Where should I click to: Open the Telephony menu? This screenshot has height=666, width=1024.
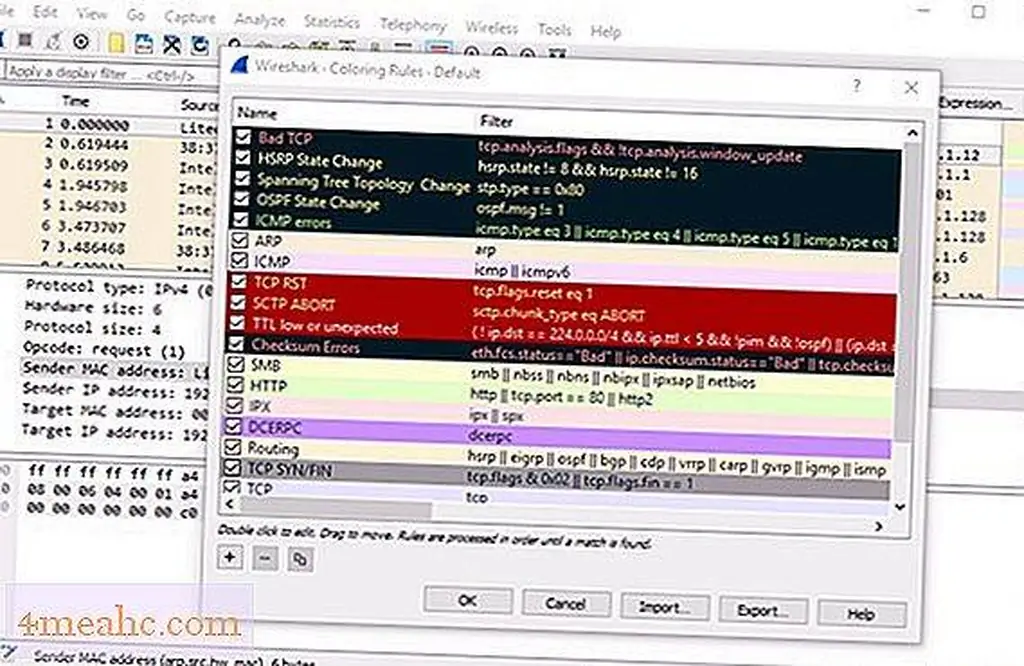[413, 25]
